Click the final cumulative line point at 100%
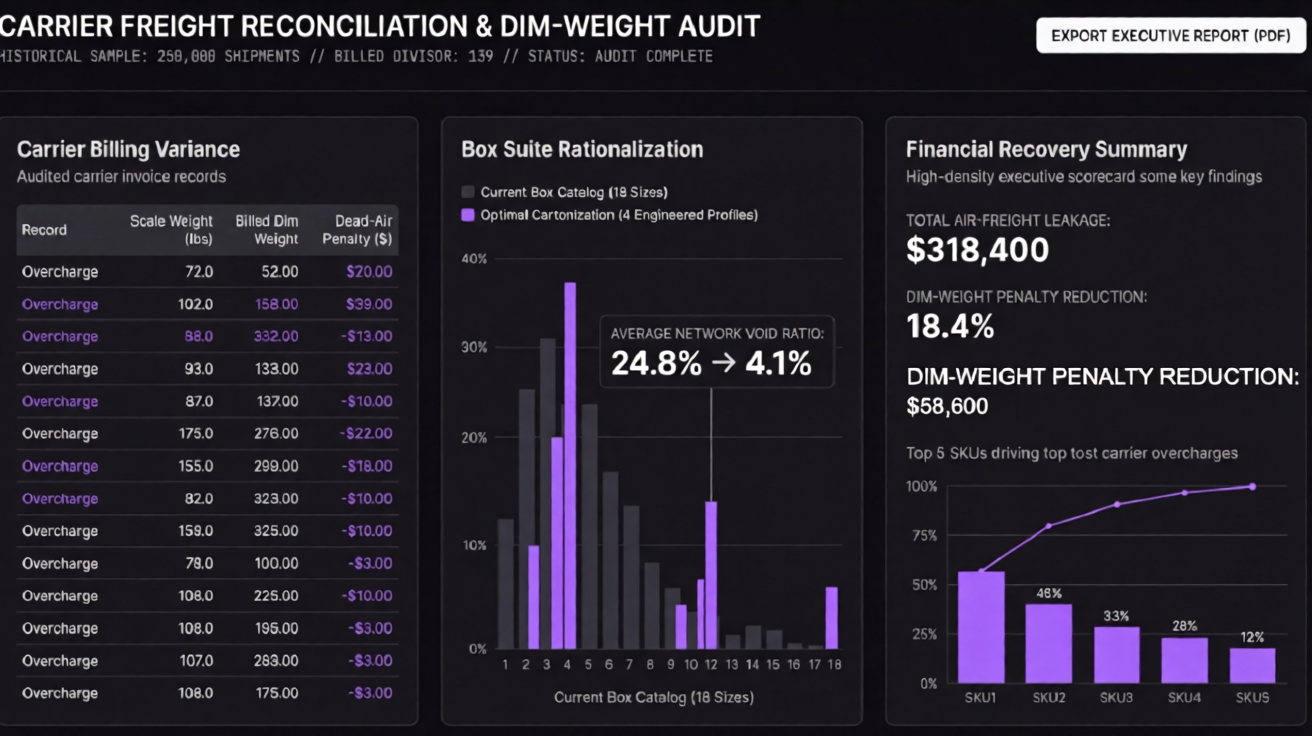 (1252, 486)
